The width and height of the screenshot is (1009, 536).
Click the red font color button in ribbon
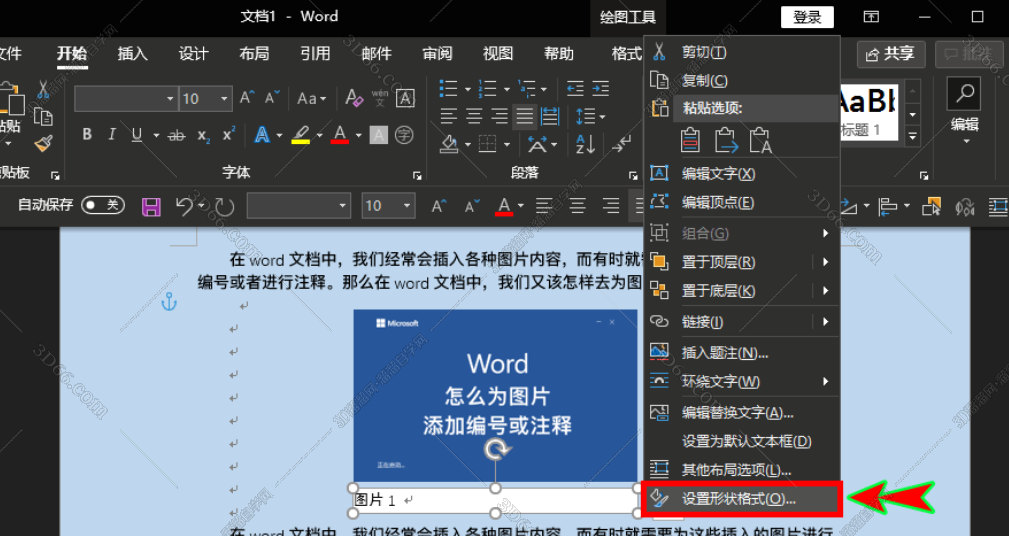[x=340, y=135]
